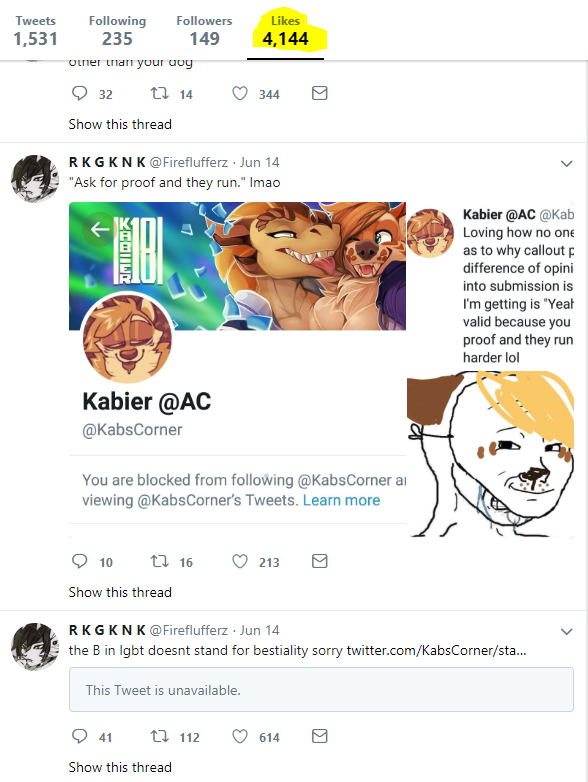Click 'Learn more' link in blocked notice
The image size is (588, 782).
(x=342, y=500)
